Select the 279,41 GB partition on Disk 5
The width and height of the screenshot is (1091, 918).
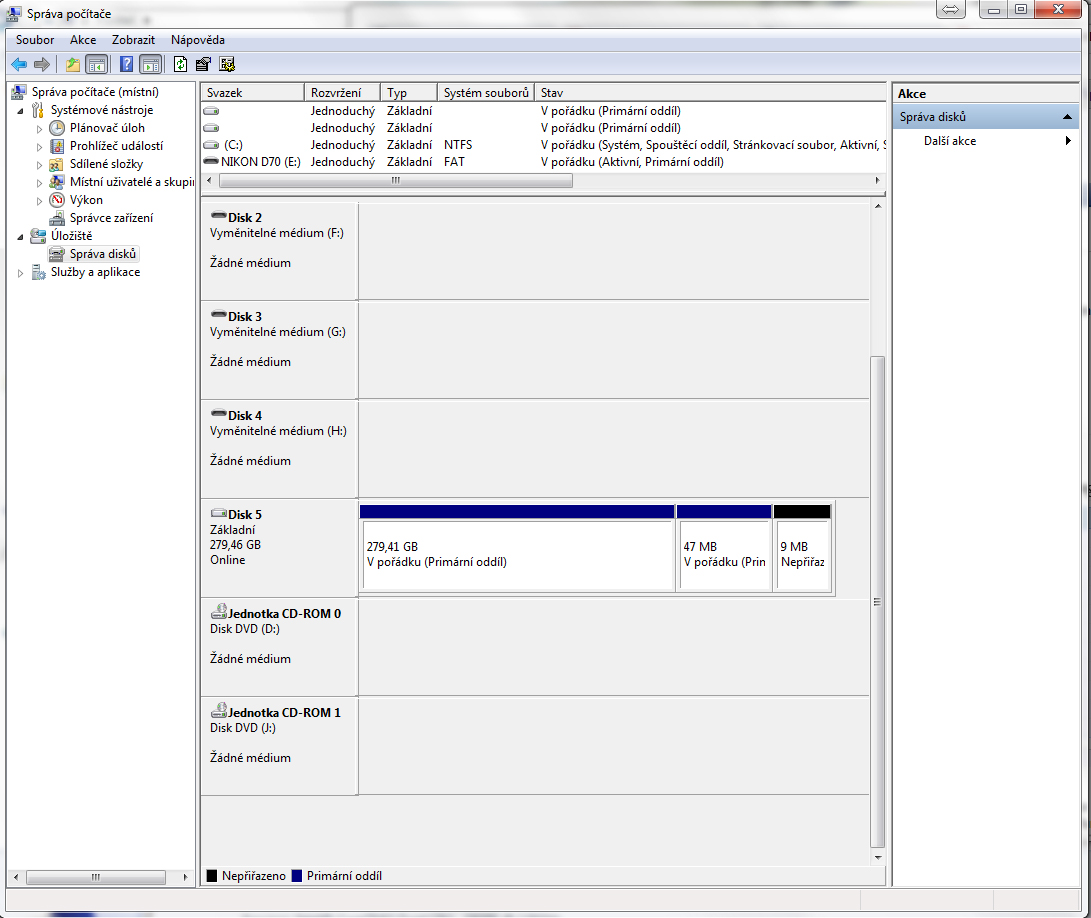coord(516,555)
